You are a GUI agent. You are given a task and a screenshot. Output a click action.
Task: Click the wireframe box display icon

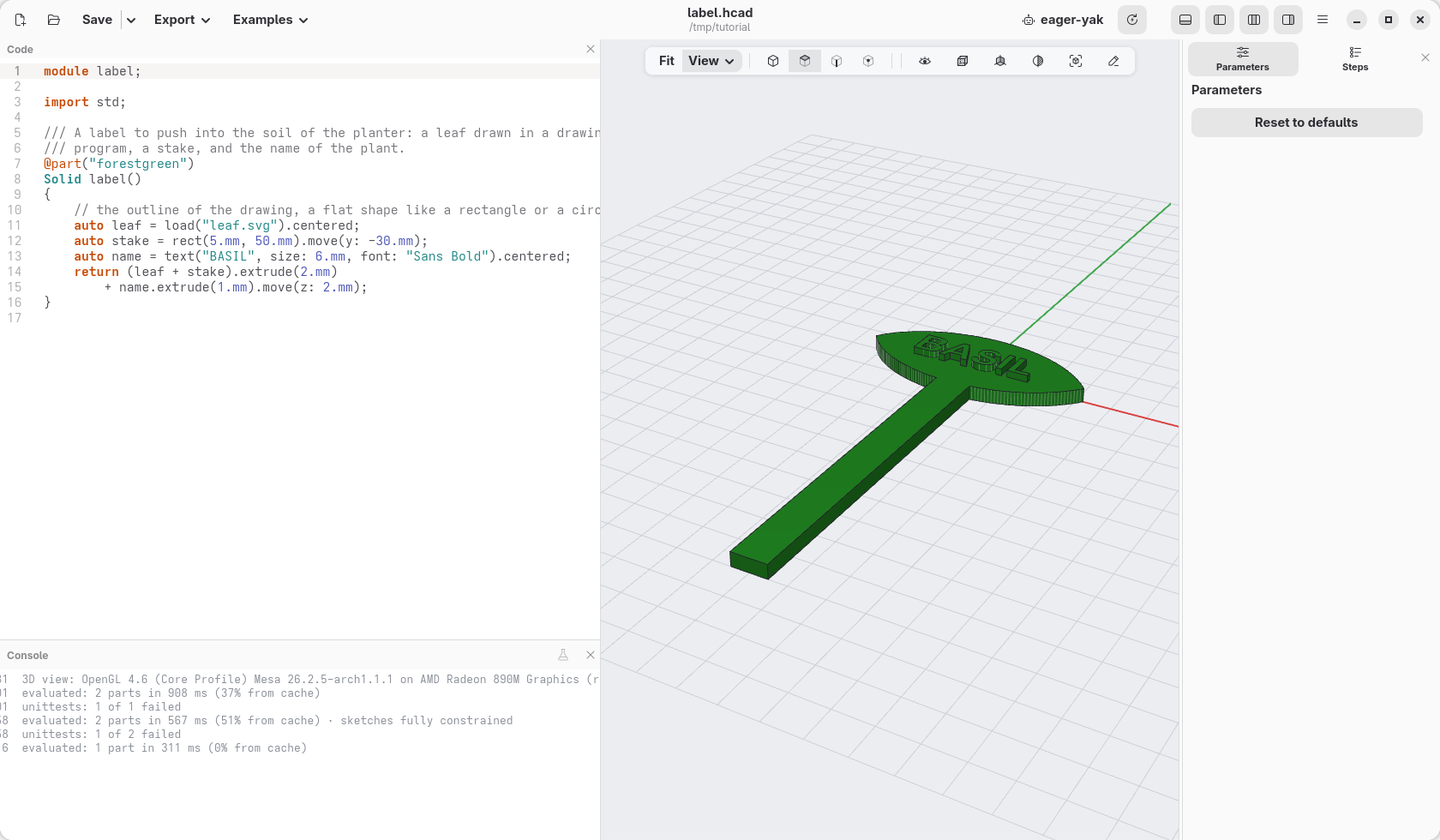[x=963, y=61]
